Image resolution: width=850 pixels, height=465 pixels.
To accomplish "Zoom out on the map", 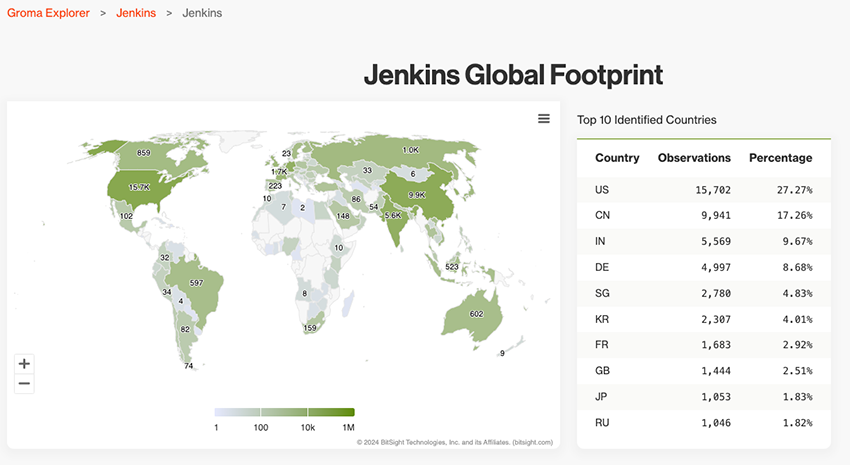I will [24, 384].
